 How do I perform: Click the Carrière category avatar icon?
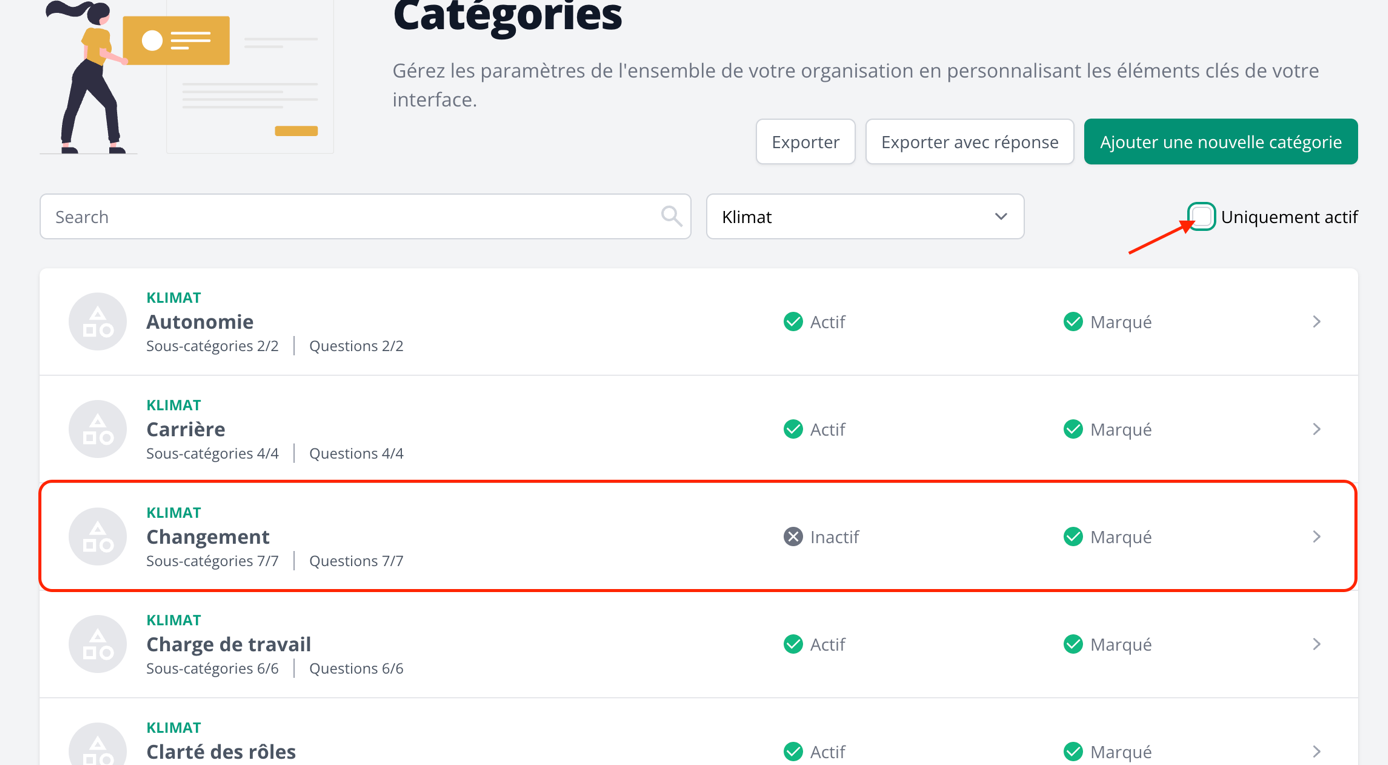pos(97,429)
